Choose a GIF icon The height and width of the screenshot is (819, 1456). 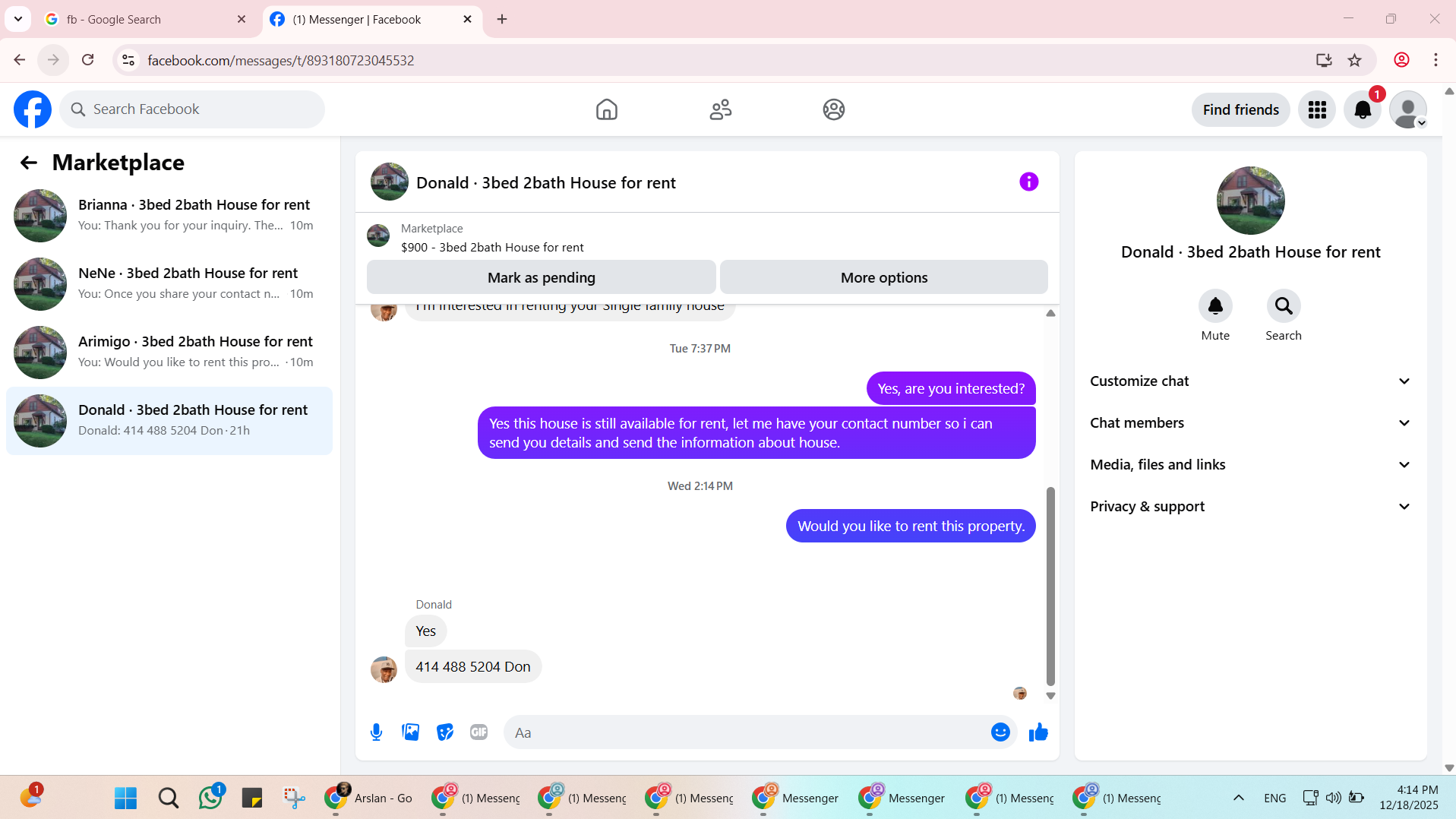[479, 732]
